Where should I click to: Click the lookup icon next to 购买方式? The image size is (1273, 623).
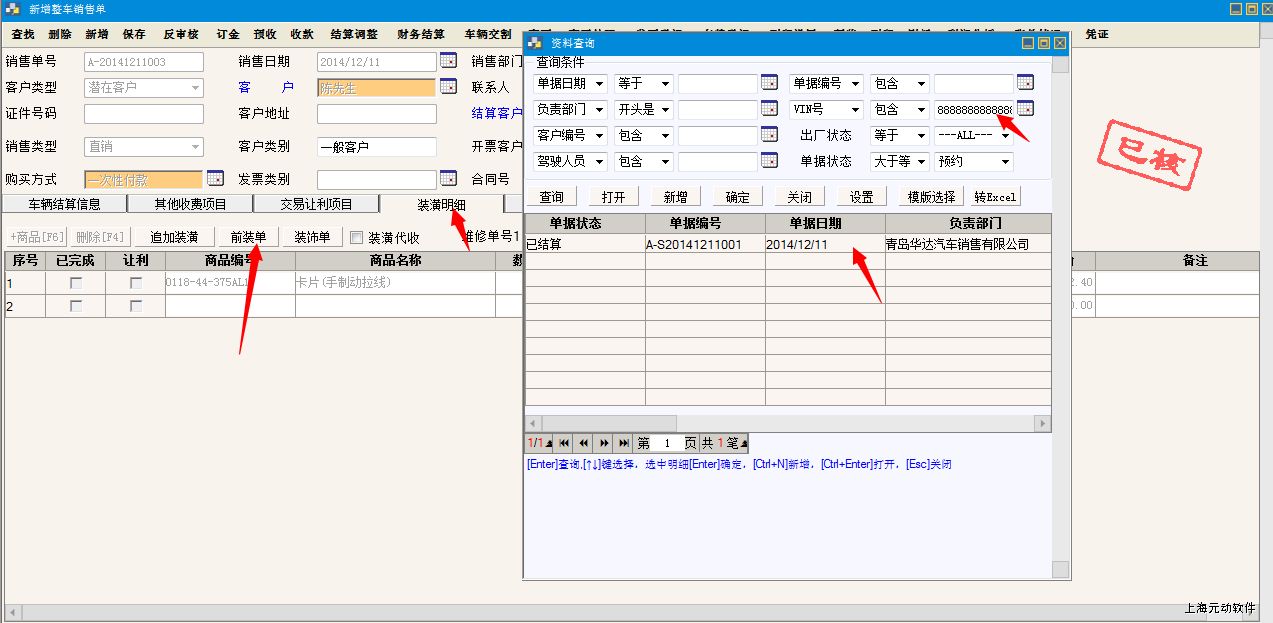pyautogui.click(x=215, y=179)
